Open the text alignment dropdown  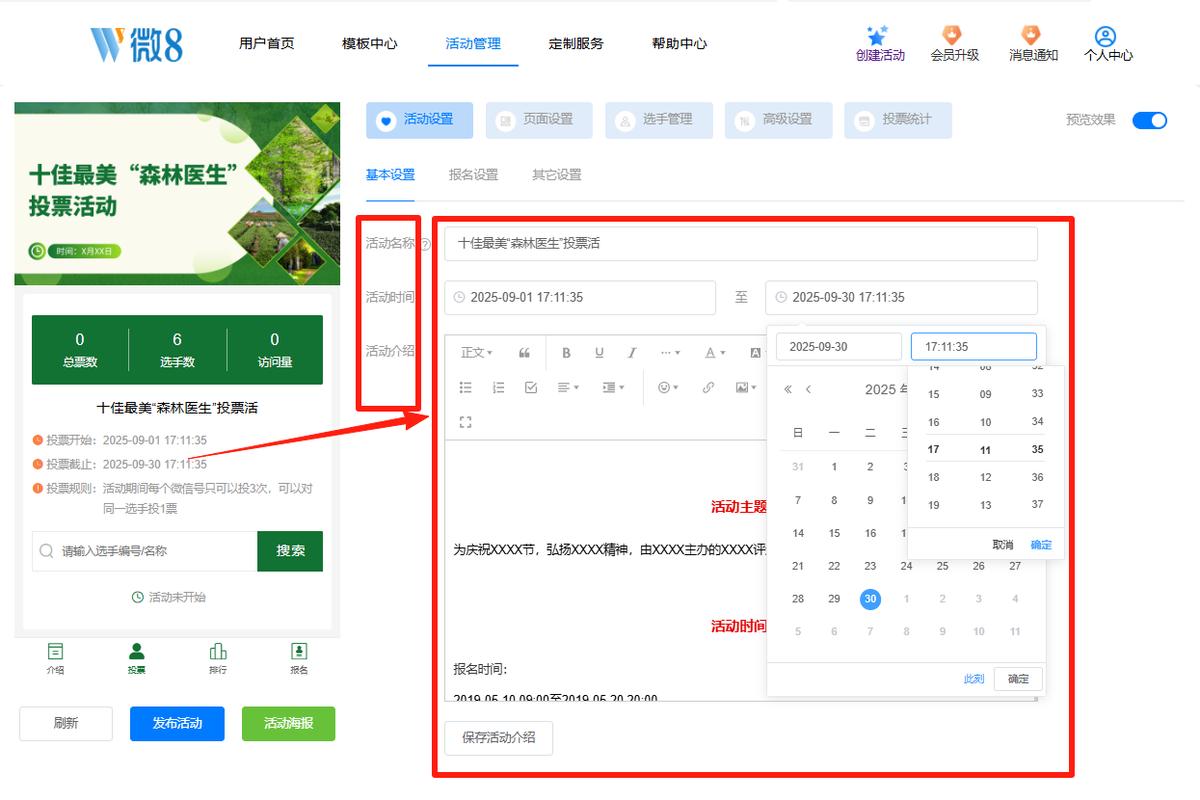pyautogui.click(x=568, y=388)
